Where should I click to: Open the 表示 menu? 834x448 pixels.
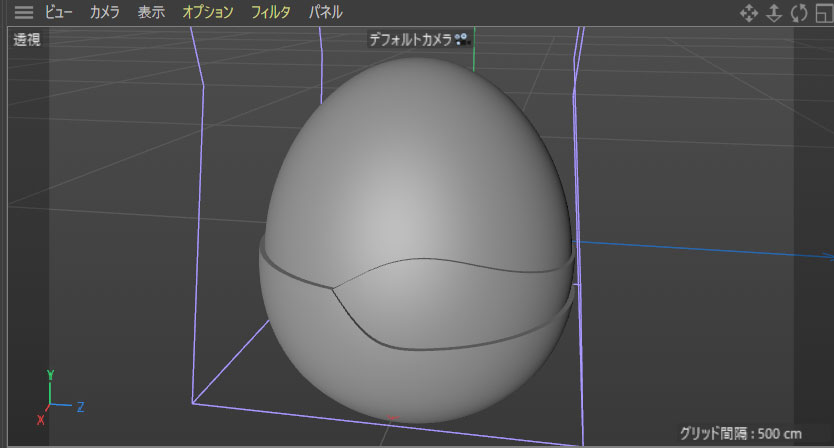[x=151, y=13]
